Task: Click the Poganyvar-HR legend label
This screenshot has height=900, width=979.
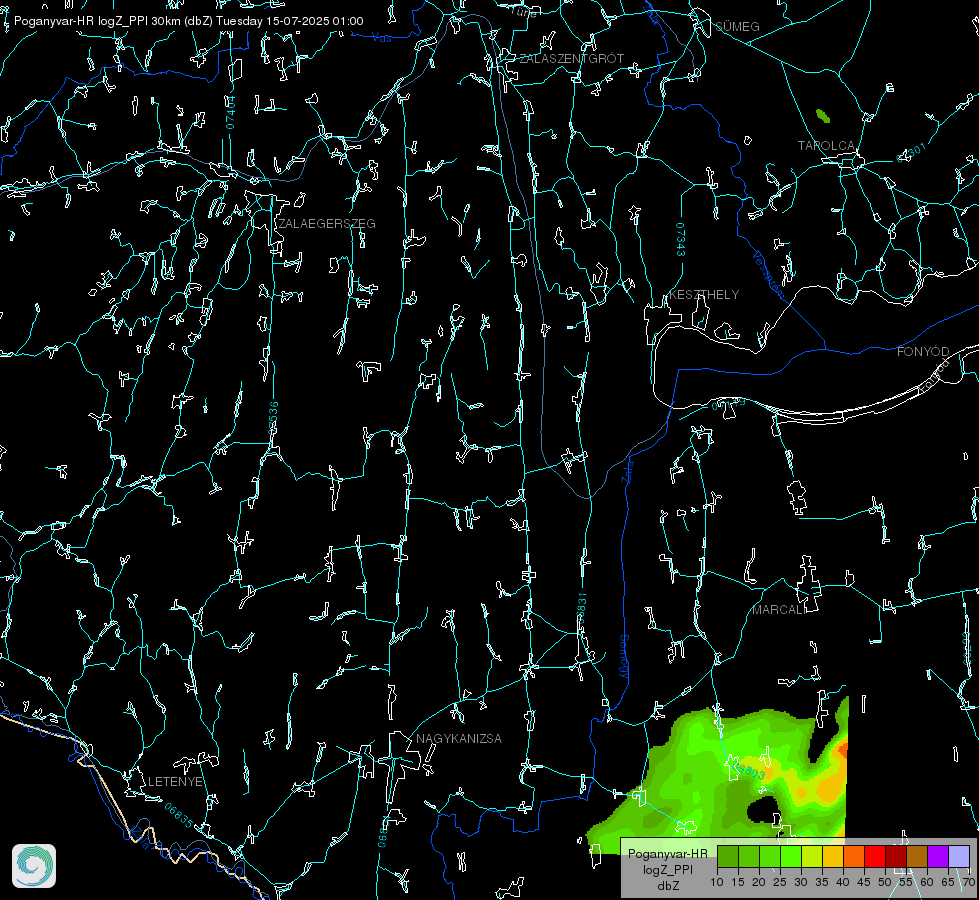Action: [x=667, y=854]
